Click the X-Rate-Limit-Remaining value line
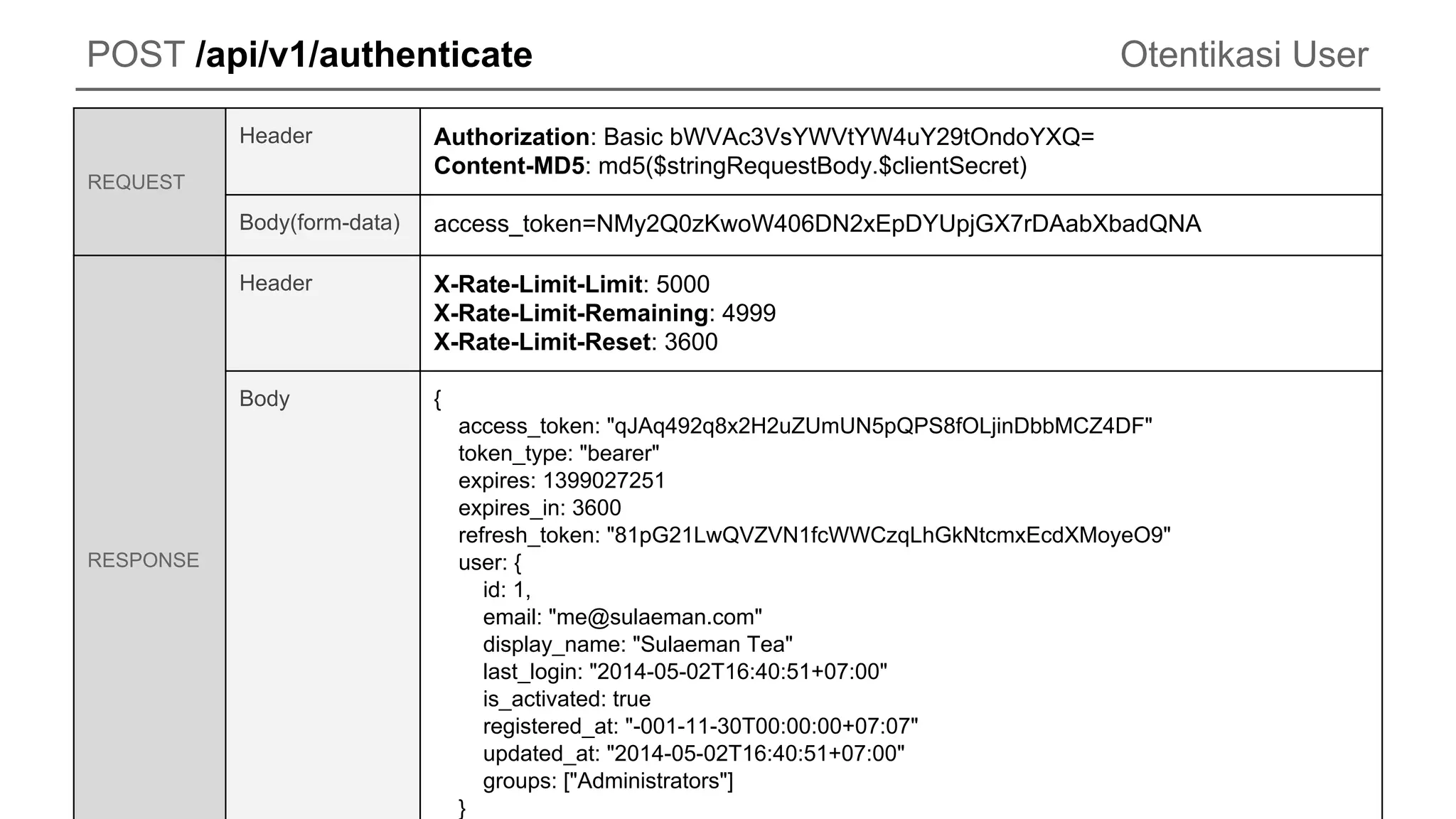Image resolution: width=1456 pixels, height=819 pixels. click(604, 313)
